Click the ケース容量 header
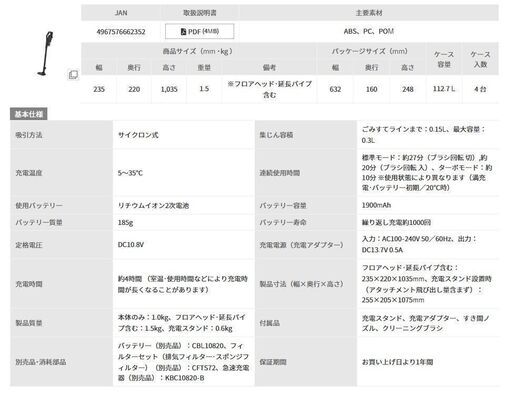The width and height of the screenshot is (512, 394). tap(444, 59)
